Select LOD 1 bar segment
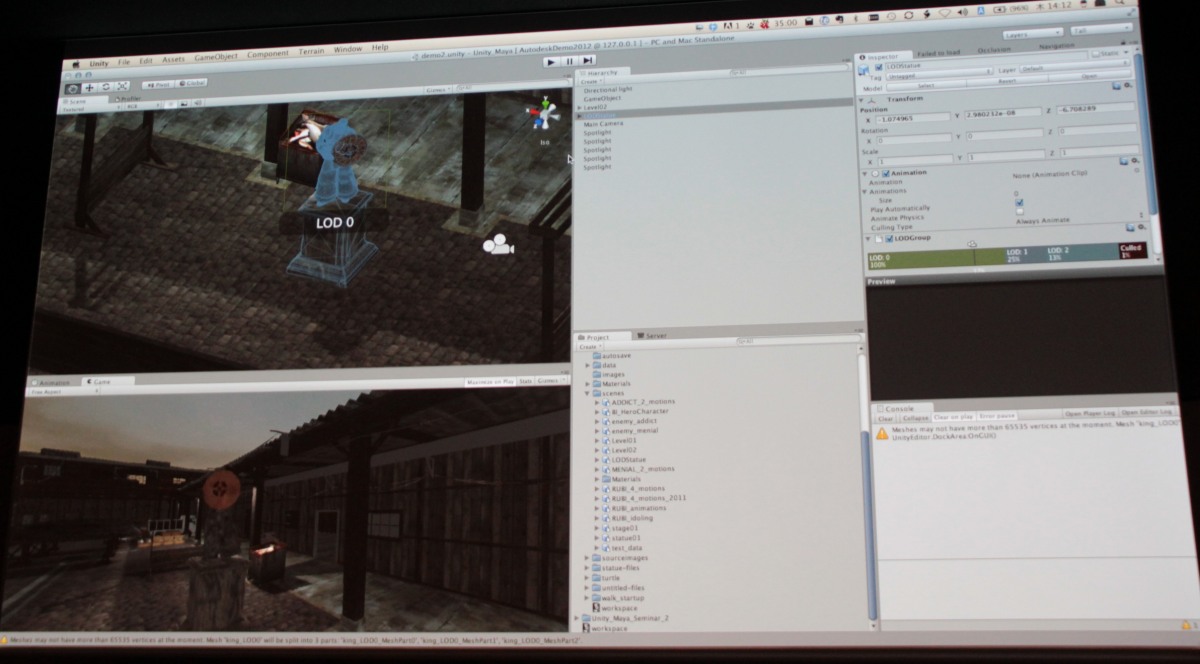This screenshot has height=664, width=1200. click(1024, 256)
